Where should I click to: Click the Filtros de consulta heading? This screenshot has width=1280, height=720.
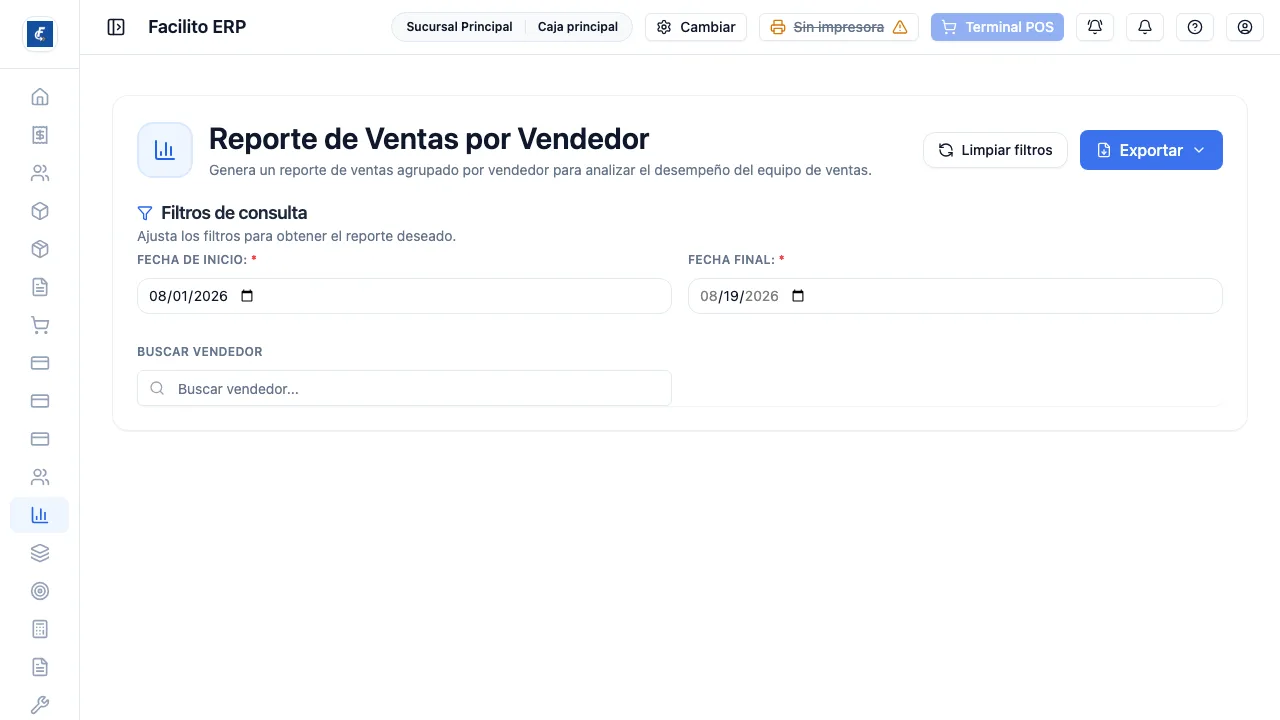(234, 213)
